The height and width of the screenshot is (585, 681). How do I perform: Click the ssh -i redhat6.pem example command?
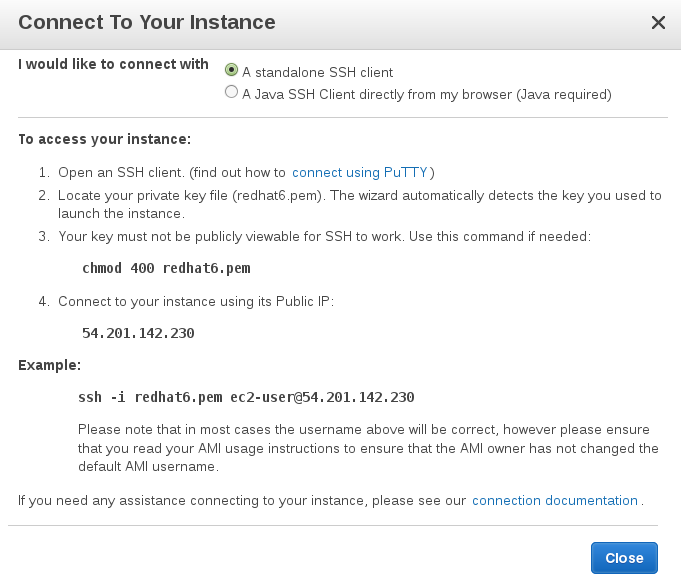tap(246, 397)
